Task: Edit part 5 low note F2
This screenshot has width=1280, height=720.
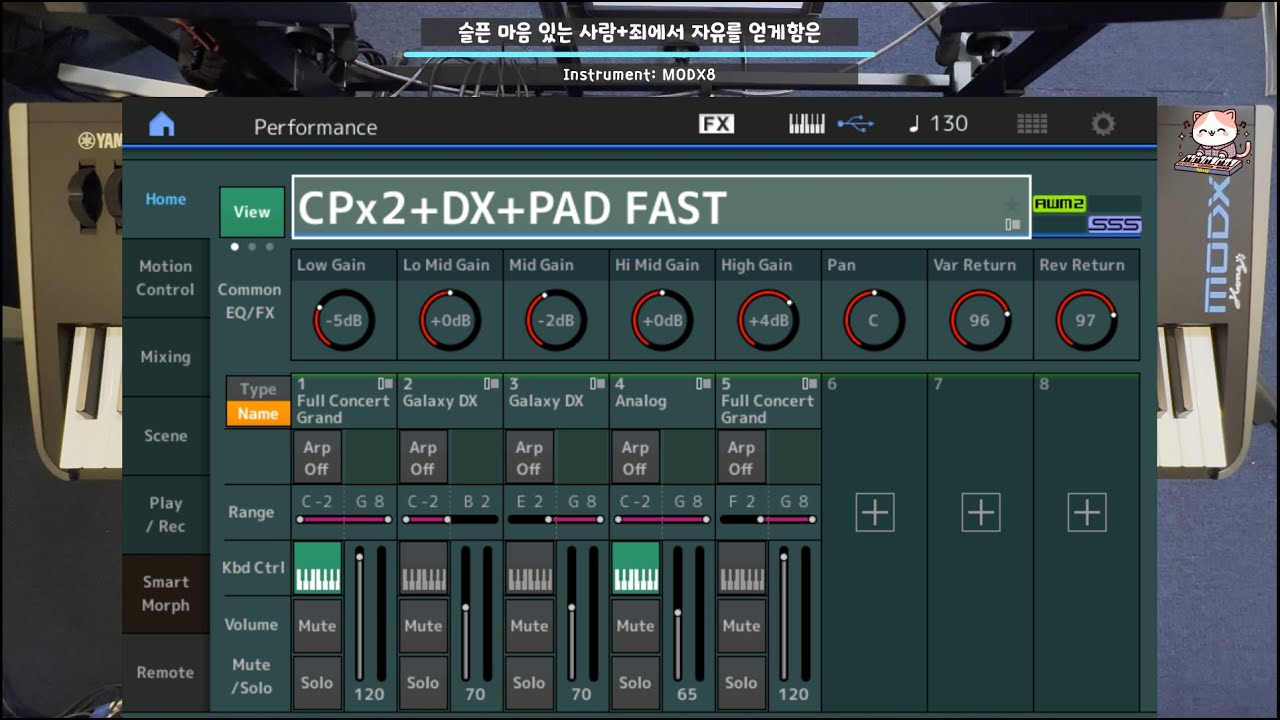Action: (741, 502)
